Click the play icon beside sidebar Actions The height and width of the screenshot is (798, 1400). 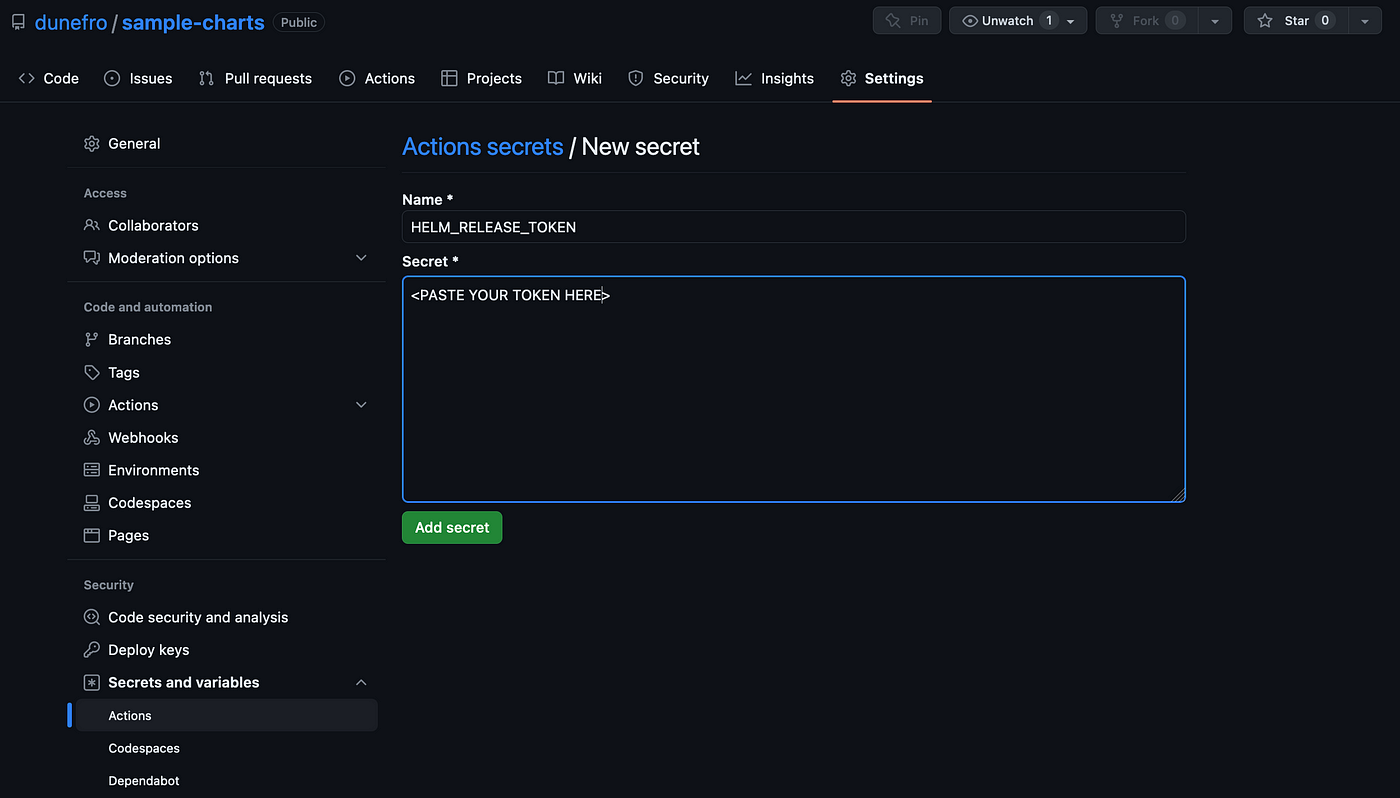coord(92,405)
